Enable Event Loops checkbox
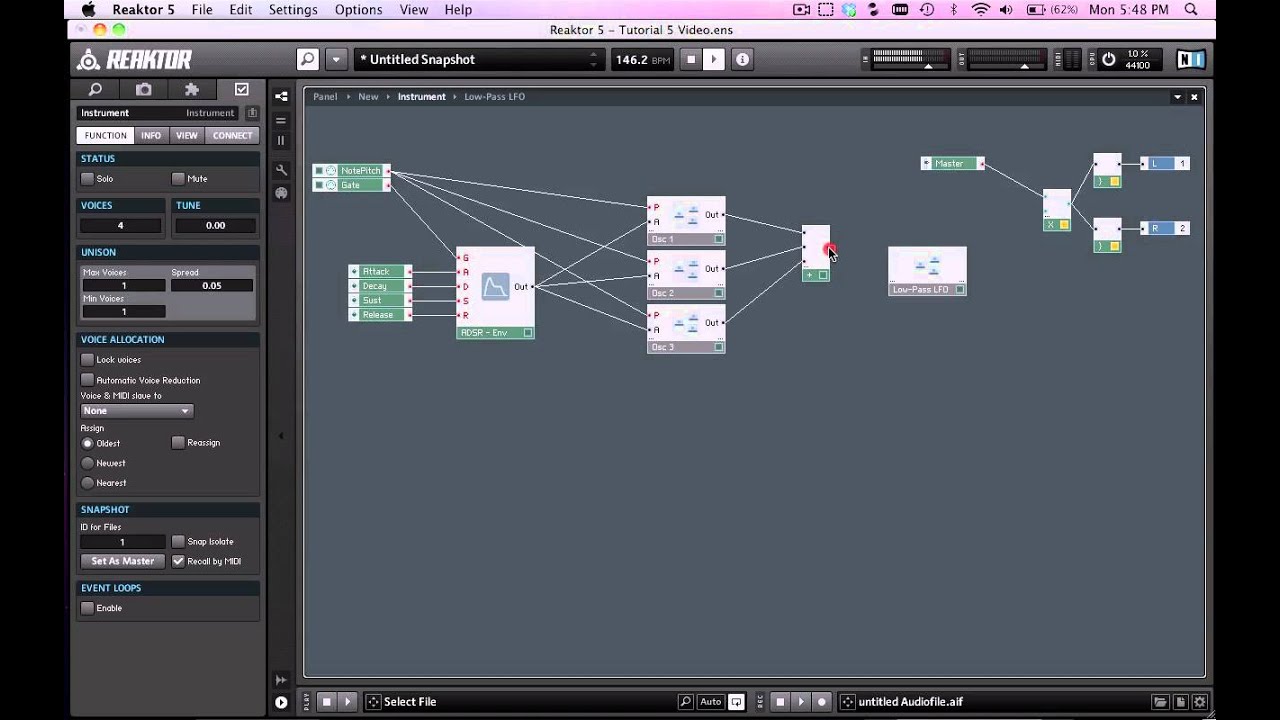1280x720 pixels. click(88, 608)
